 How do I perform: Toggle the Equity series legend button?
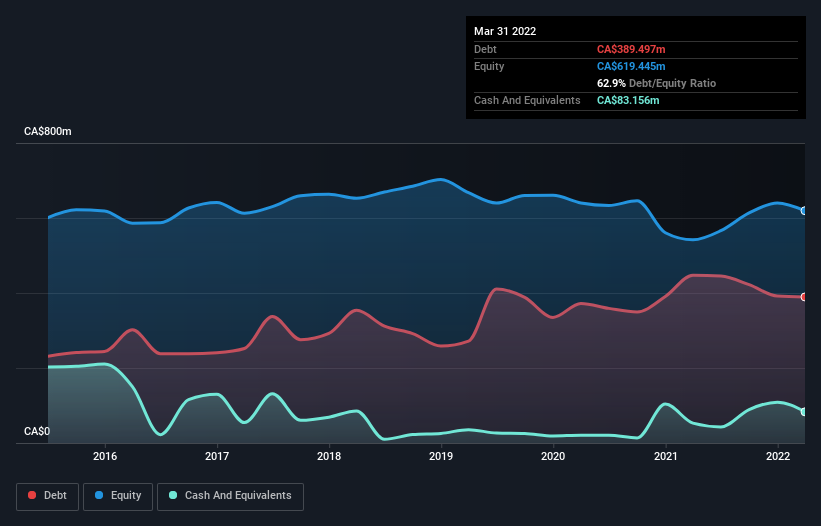tap(118, 496)
